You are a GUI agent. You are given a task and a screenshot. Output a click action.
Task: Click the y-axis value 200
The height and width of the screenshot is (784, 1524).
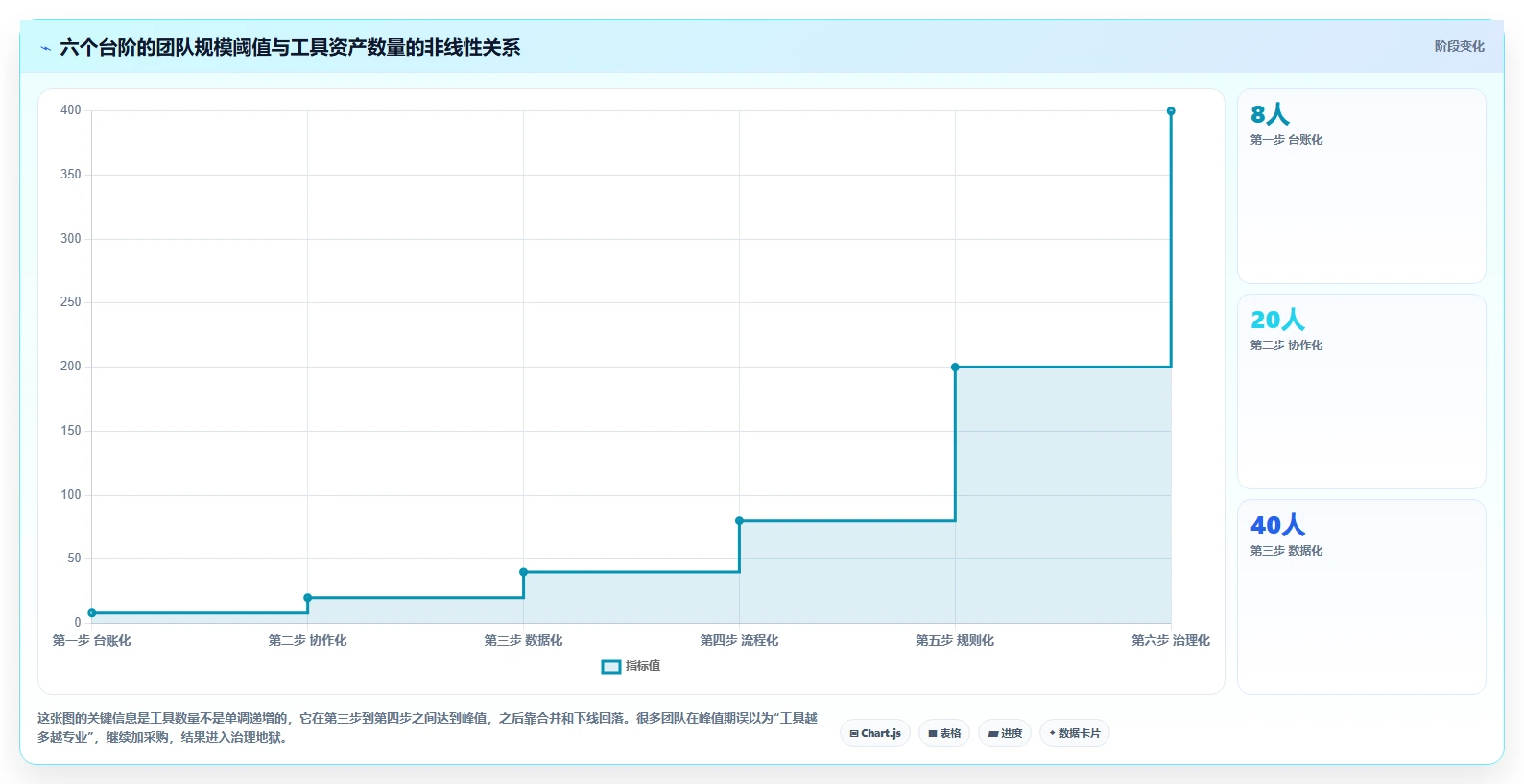click(x=71, y=367)
